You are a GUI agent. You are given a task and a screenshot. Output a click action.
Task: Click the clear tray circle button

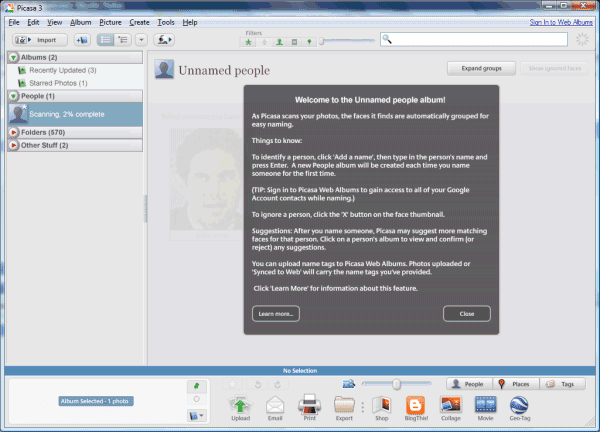click(197, 399)
